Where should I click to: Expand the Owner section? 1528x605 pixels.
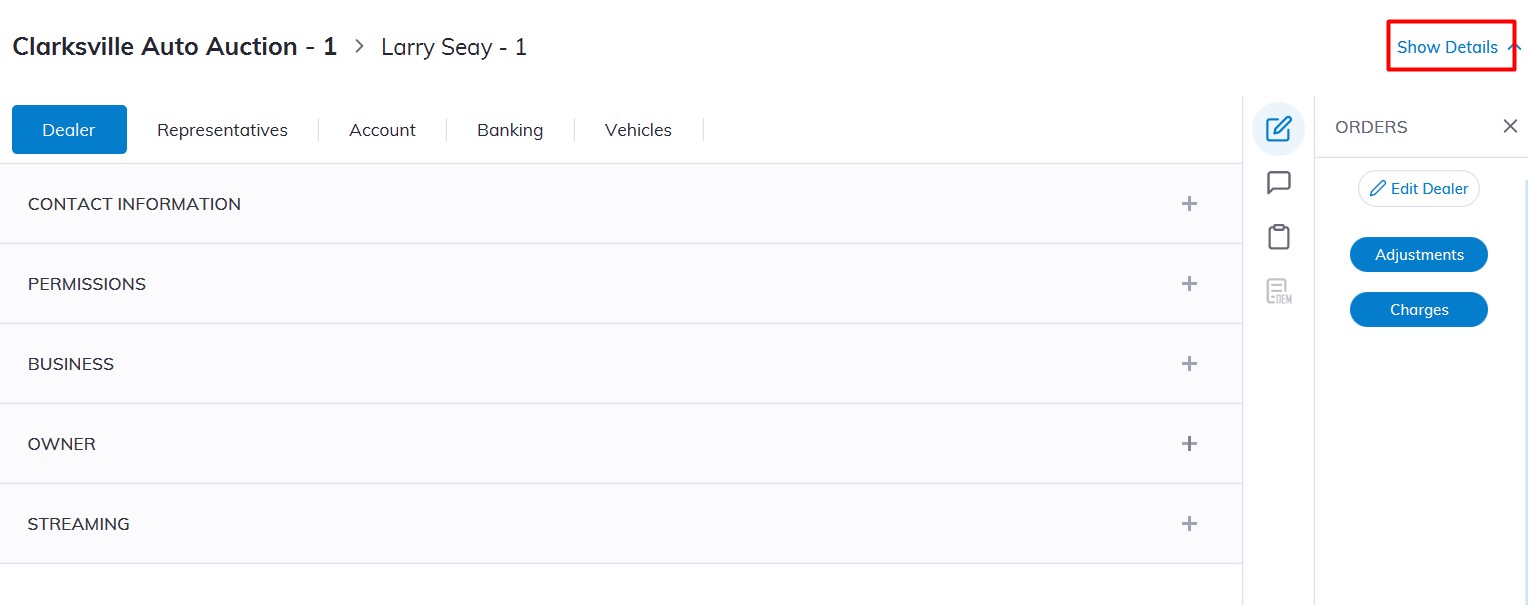[1189, 444]
